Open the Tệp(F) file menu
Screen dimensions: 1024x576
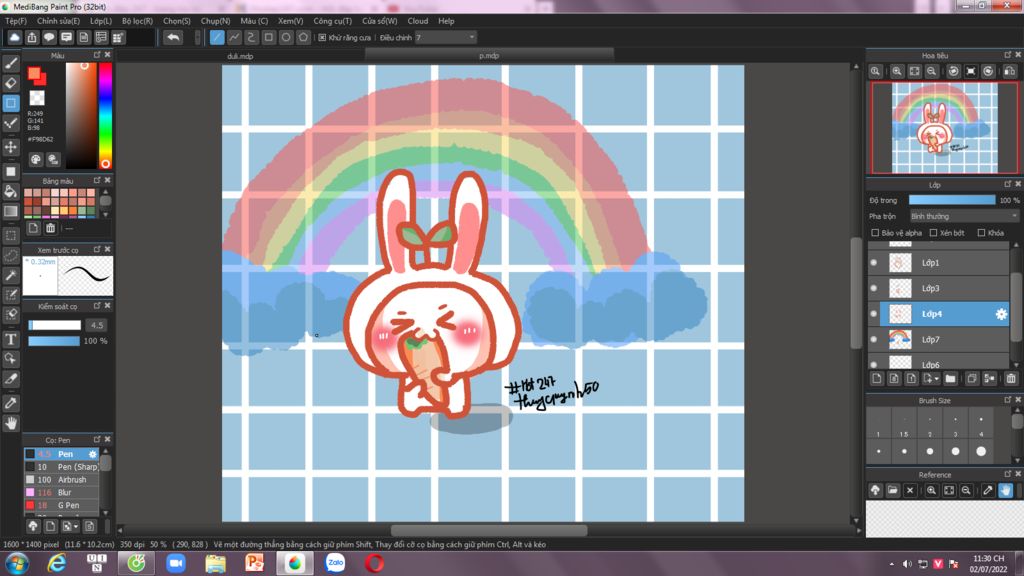point(16,21)
